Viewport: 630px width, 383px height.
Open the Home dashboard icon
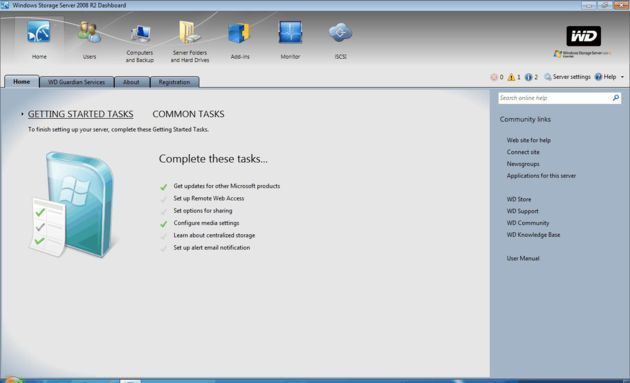pyautogui.click(x=39, y=32)
